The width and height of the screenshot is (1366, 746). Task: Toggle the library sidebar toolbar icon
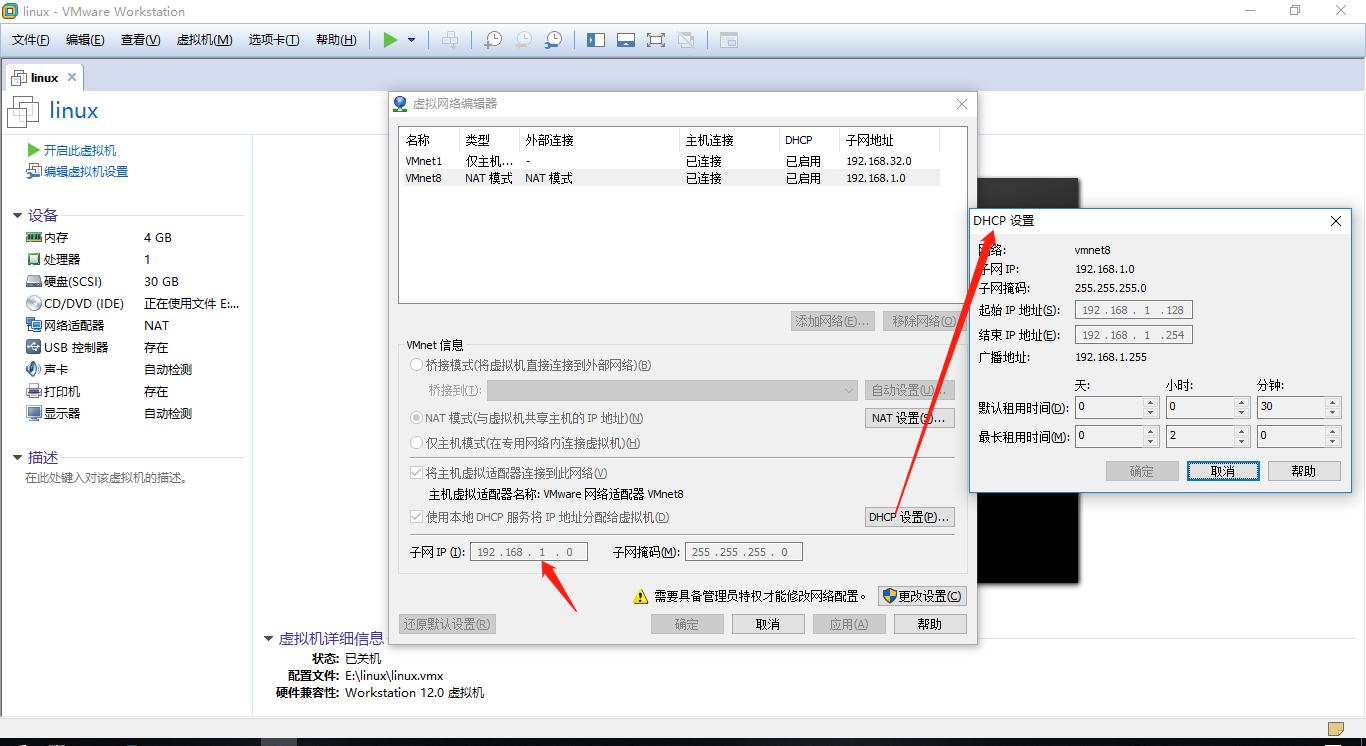point(596,40)
